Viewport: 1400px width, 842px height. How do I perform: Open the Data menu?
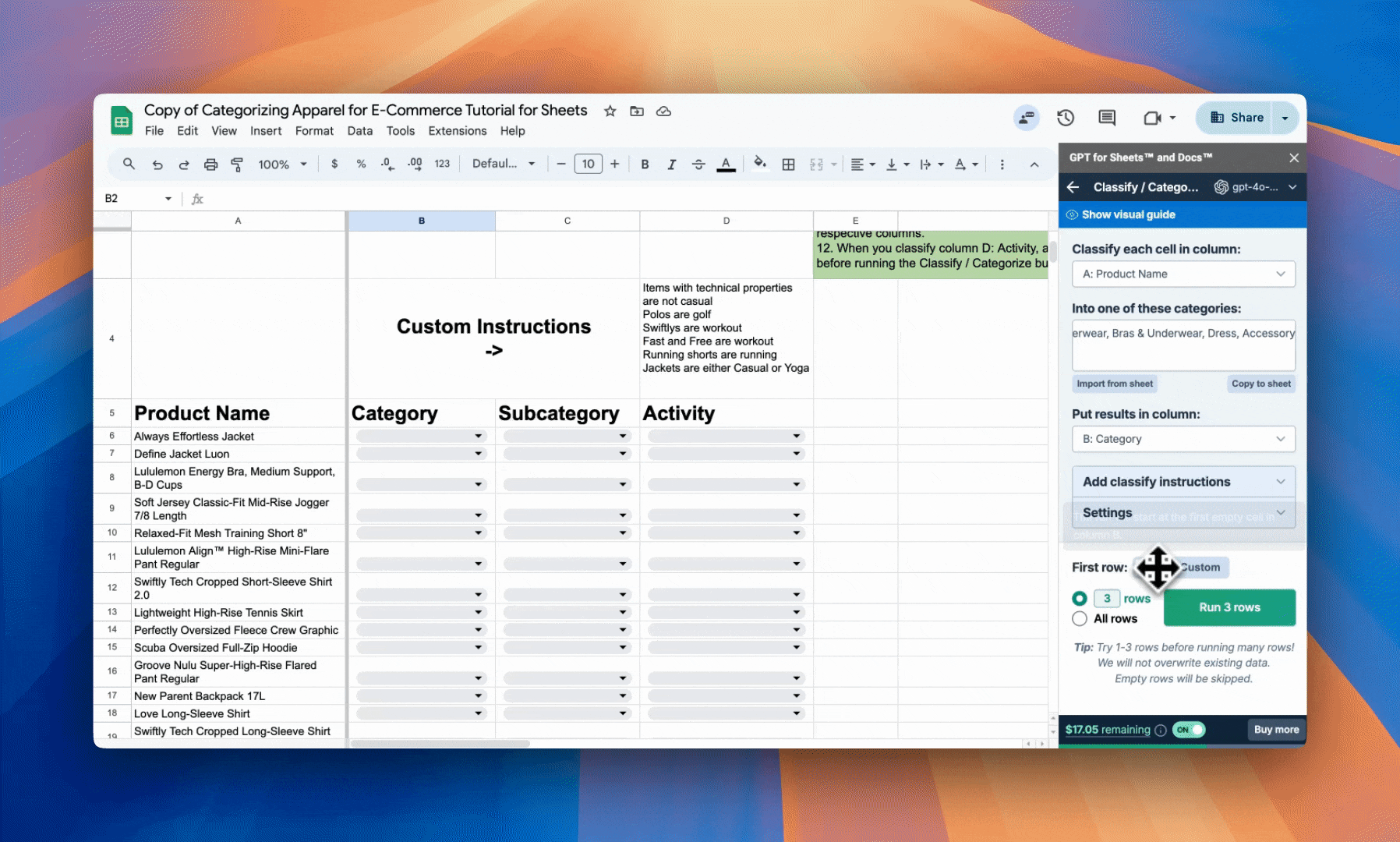coord(359,131)
